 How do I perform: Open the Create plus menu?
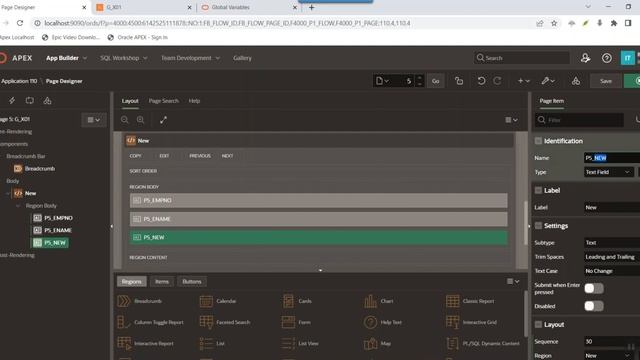(x=524, y=81)
